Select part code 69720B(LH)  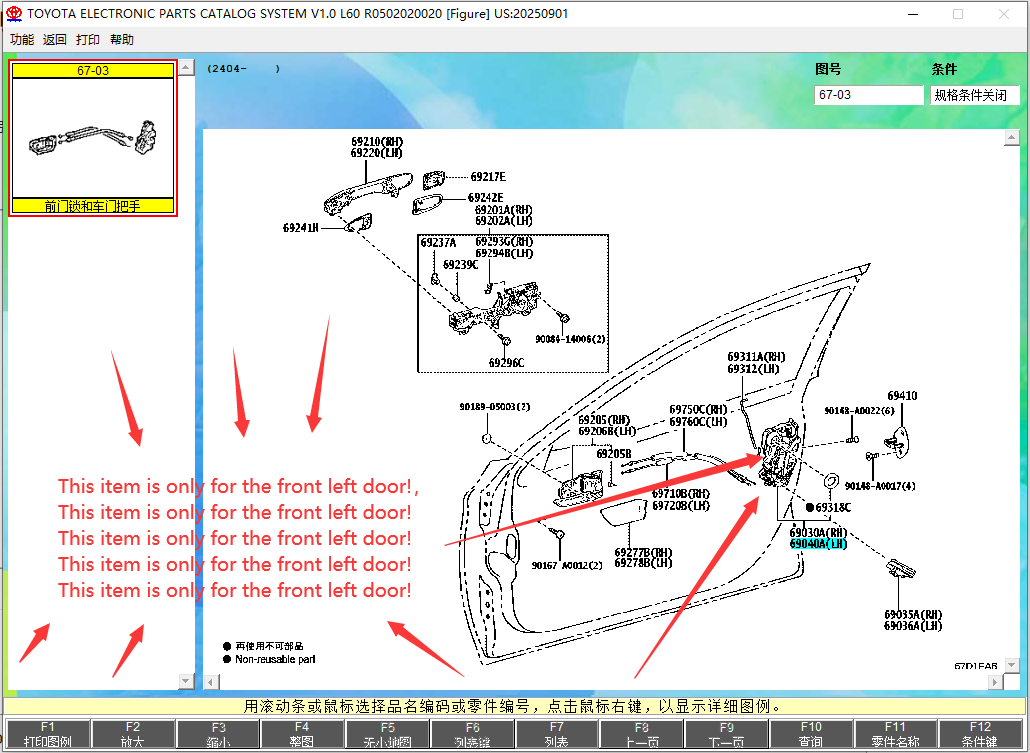[681, 506]
